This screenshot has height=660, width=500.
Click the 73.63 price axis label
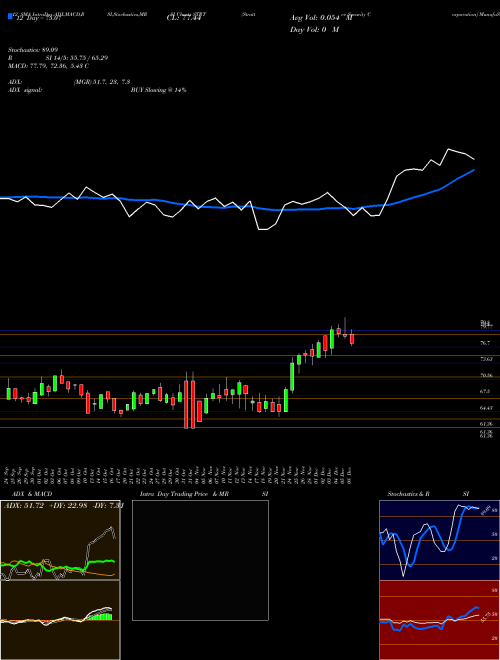tap(486, 359)
